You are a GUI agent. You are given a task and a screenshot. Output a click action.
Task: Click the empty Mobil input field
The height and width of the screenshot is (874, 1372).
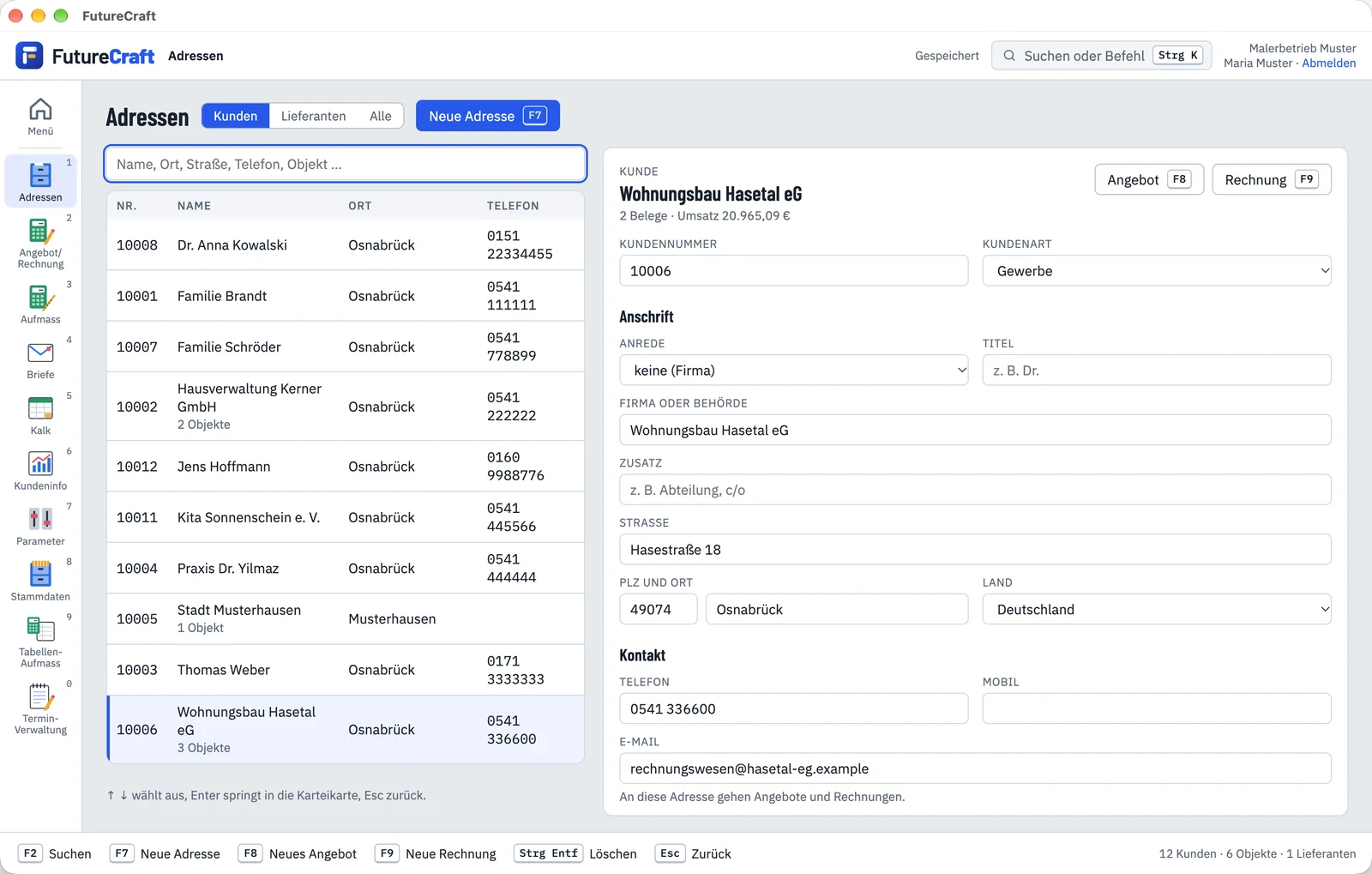[1157, 709]
